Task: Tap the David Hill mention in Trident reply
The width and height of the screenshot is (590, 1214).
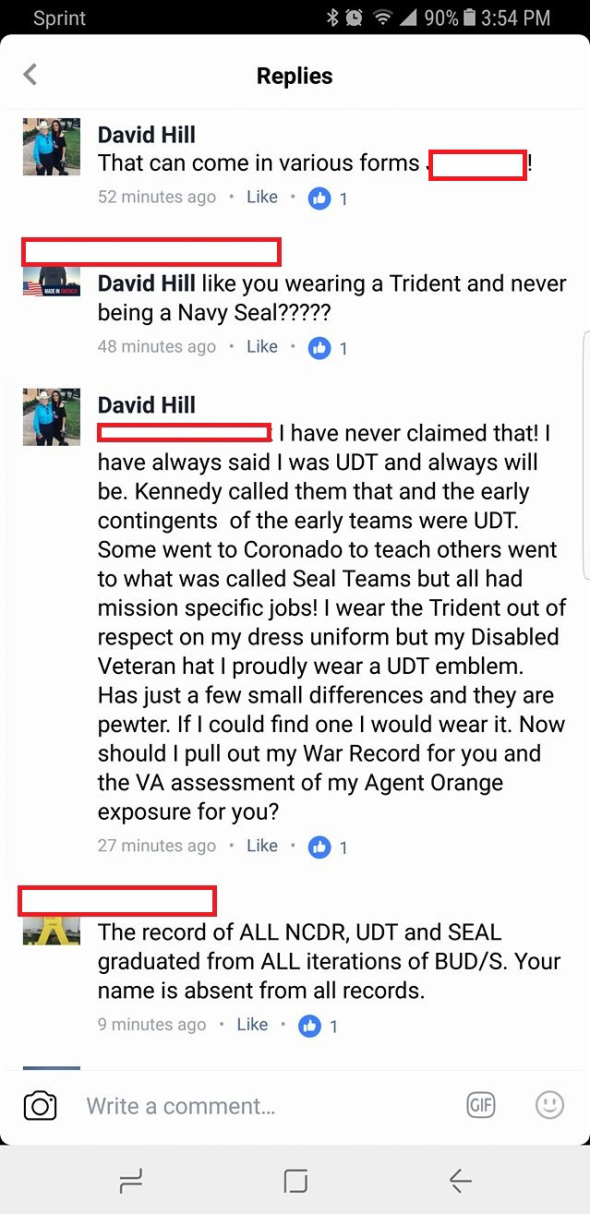Action: click(147, 284)
